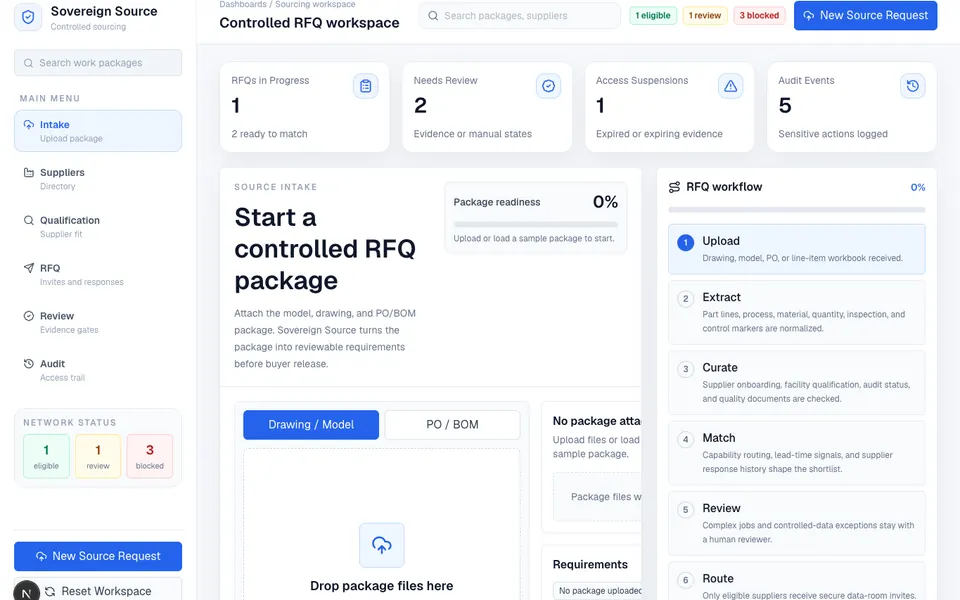Click the RFQ workflow route icon

point(674,187)
